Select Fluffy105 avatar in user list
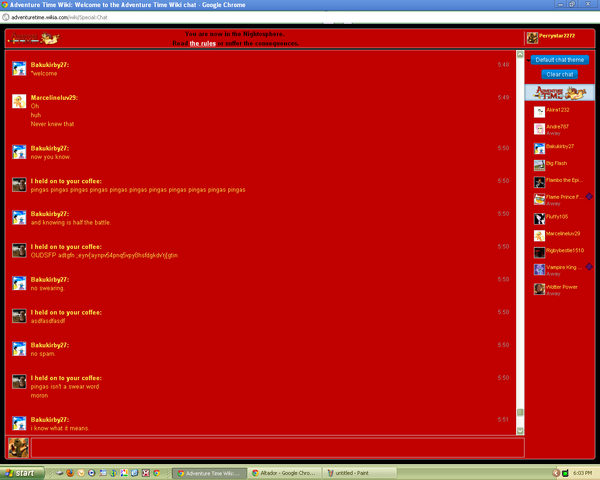This screenshot has width=600, height=480. (539, 219)
